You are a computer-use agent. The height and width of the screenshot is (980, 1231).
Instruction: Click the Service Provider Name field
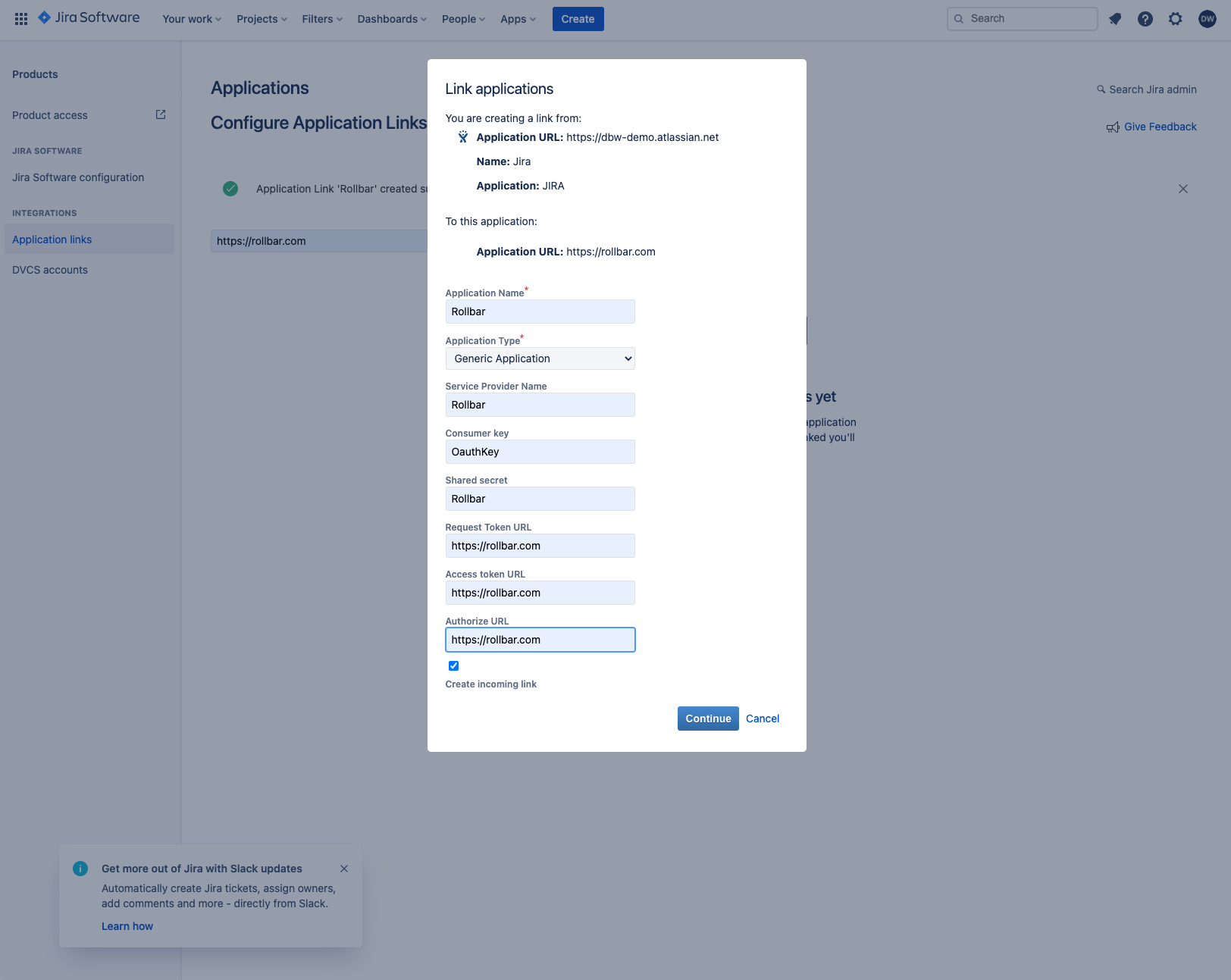[x=540, y=405]
